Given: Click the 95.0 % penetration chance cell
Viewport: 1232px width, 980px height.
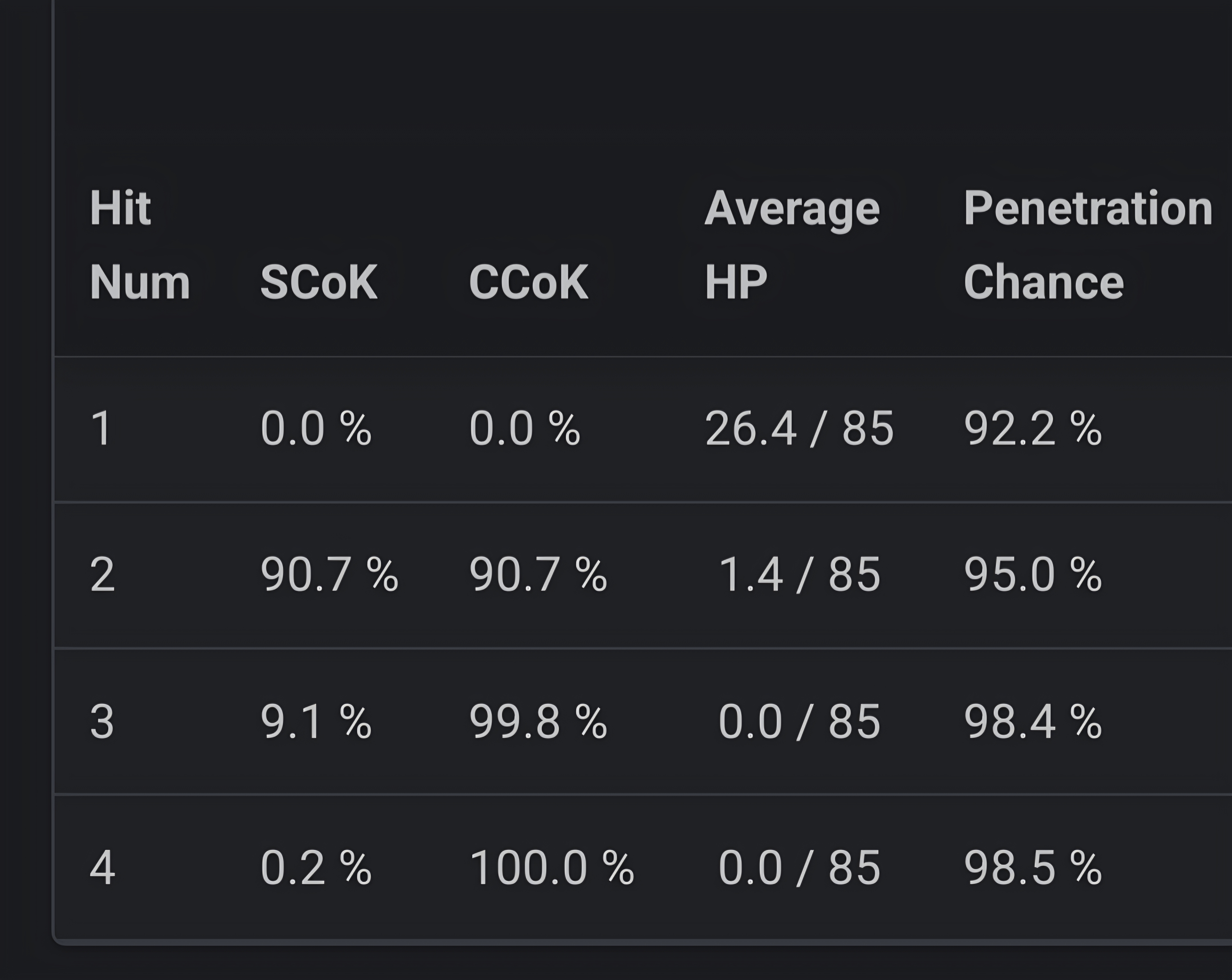Looking at the screenshot, I should (1032, 574).
